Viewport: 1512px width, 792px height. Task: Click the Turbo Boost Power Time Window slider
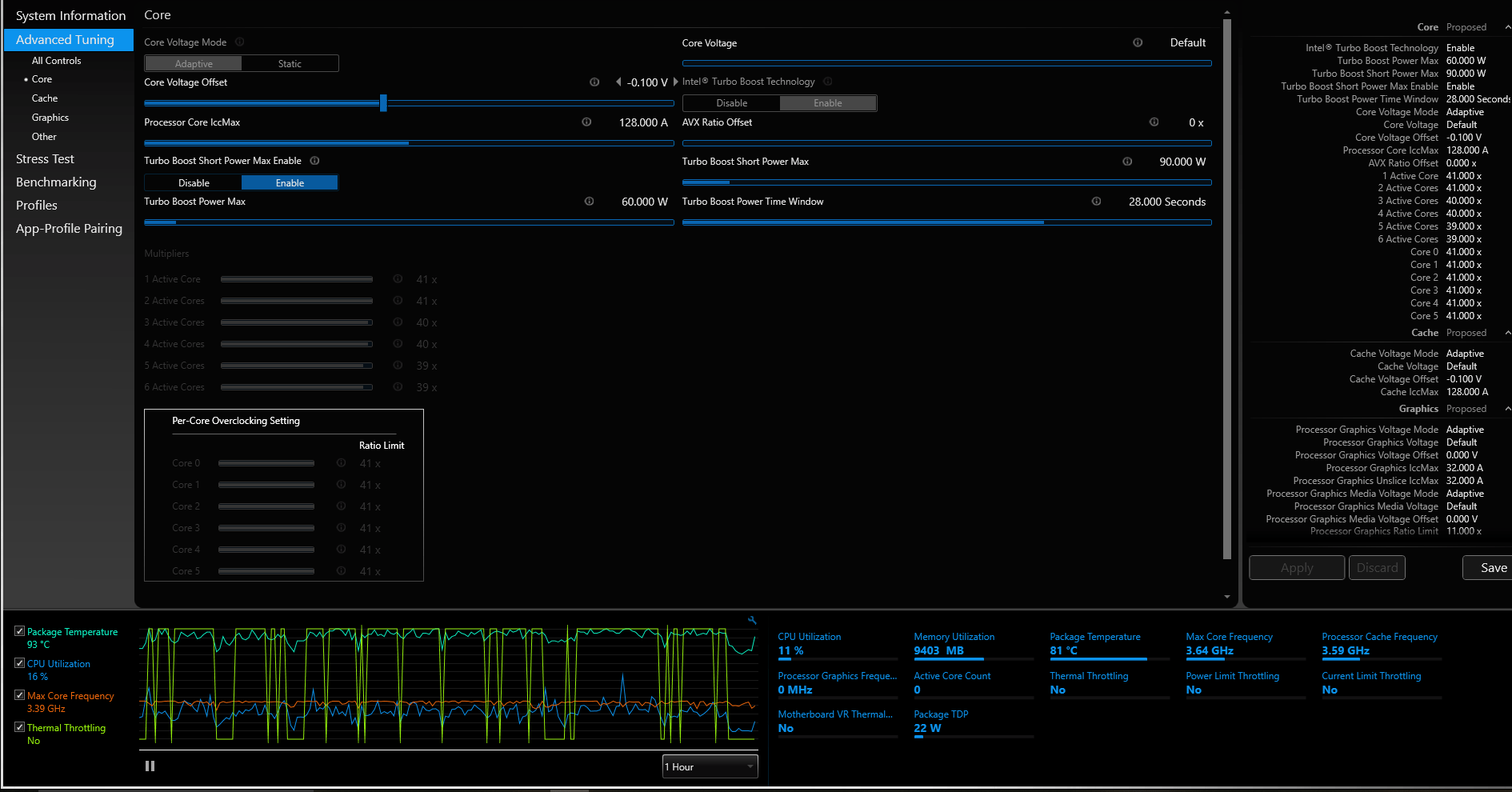[x=946, y=222]
